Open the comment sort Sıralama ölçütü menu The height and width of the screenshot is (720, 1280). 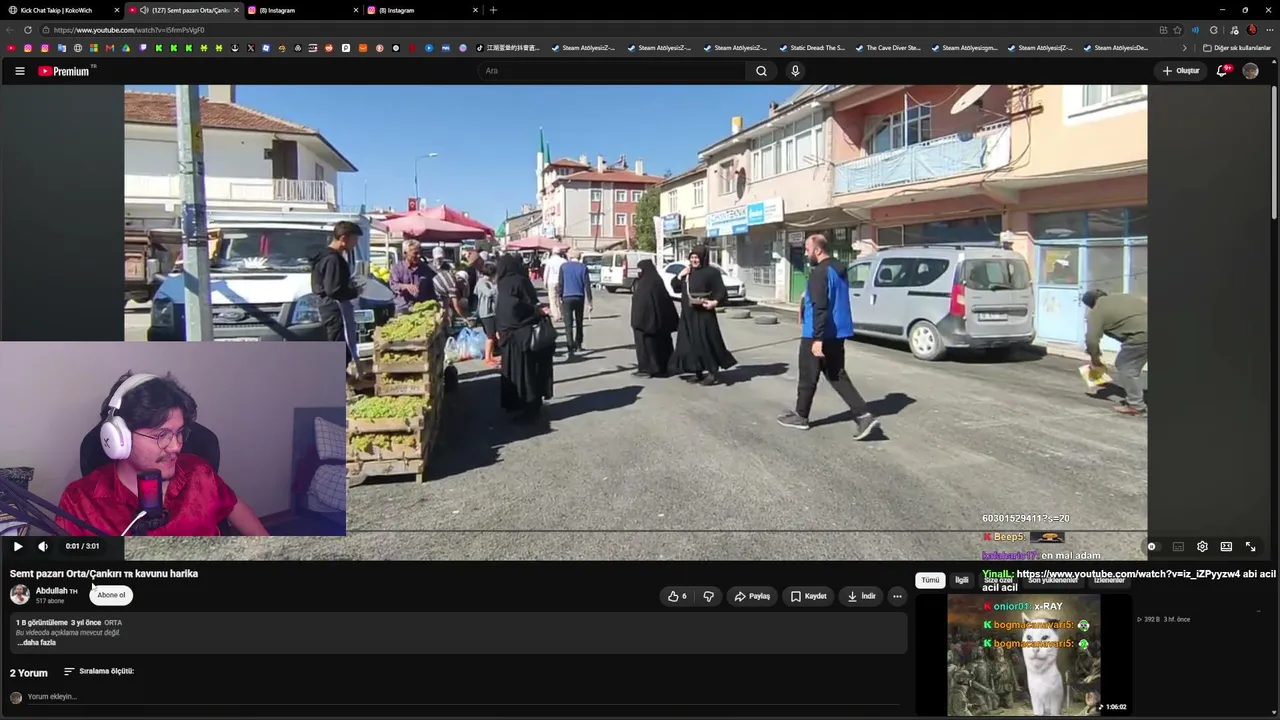pyautogui.click(x=99, y=671)
